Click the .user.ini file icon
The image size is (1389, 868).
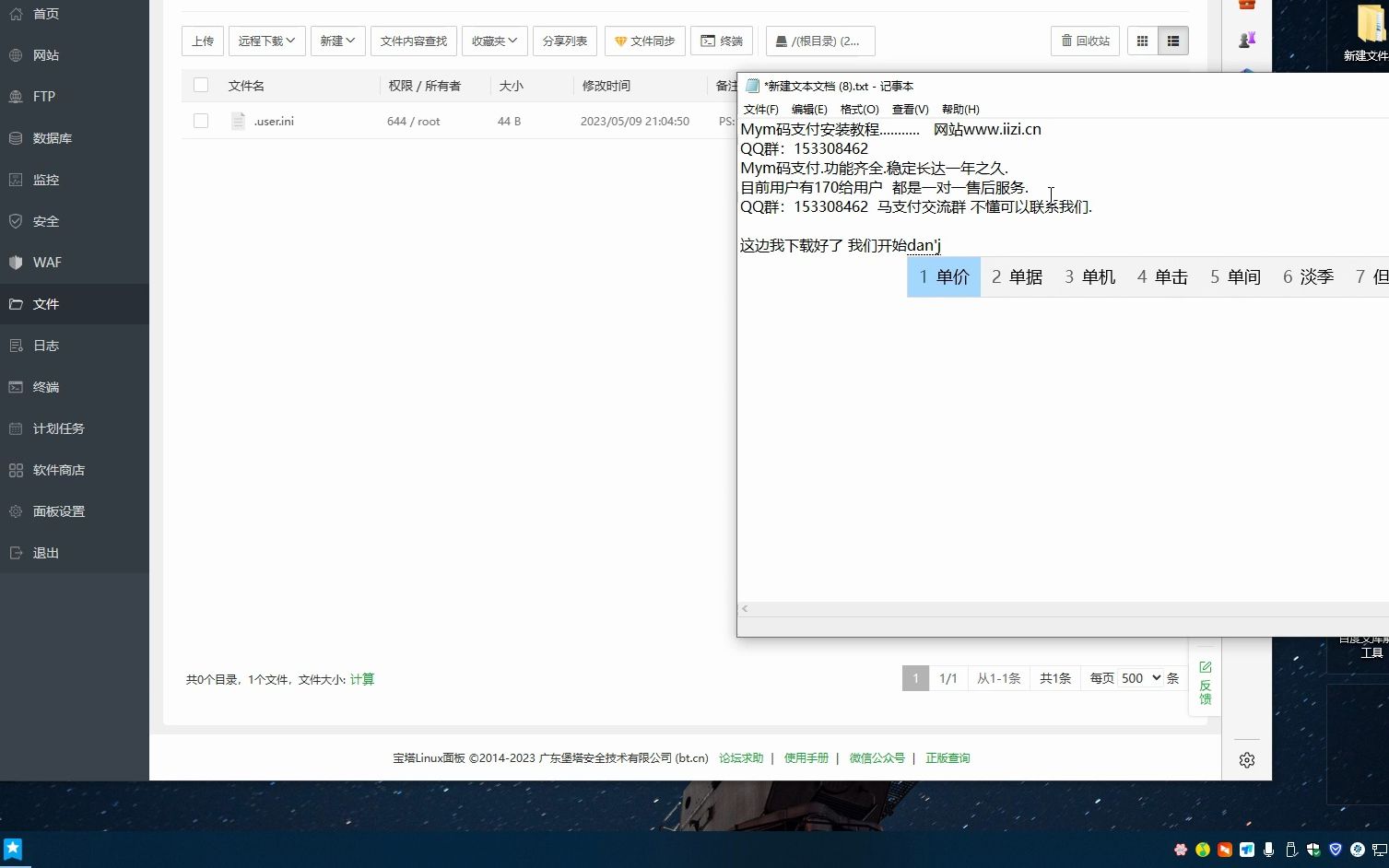238,121
